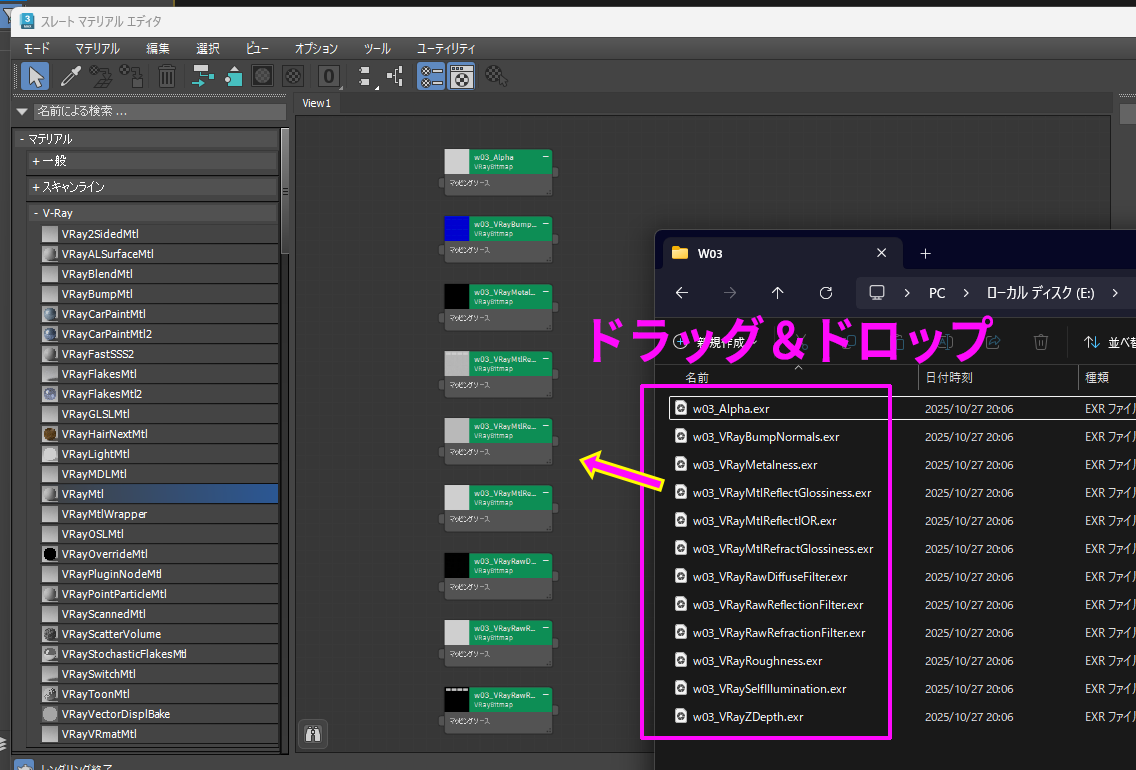1136x770 pixels.
Task: Go up one folder in Explorer
Action: (x=778, y=293)
